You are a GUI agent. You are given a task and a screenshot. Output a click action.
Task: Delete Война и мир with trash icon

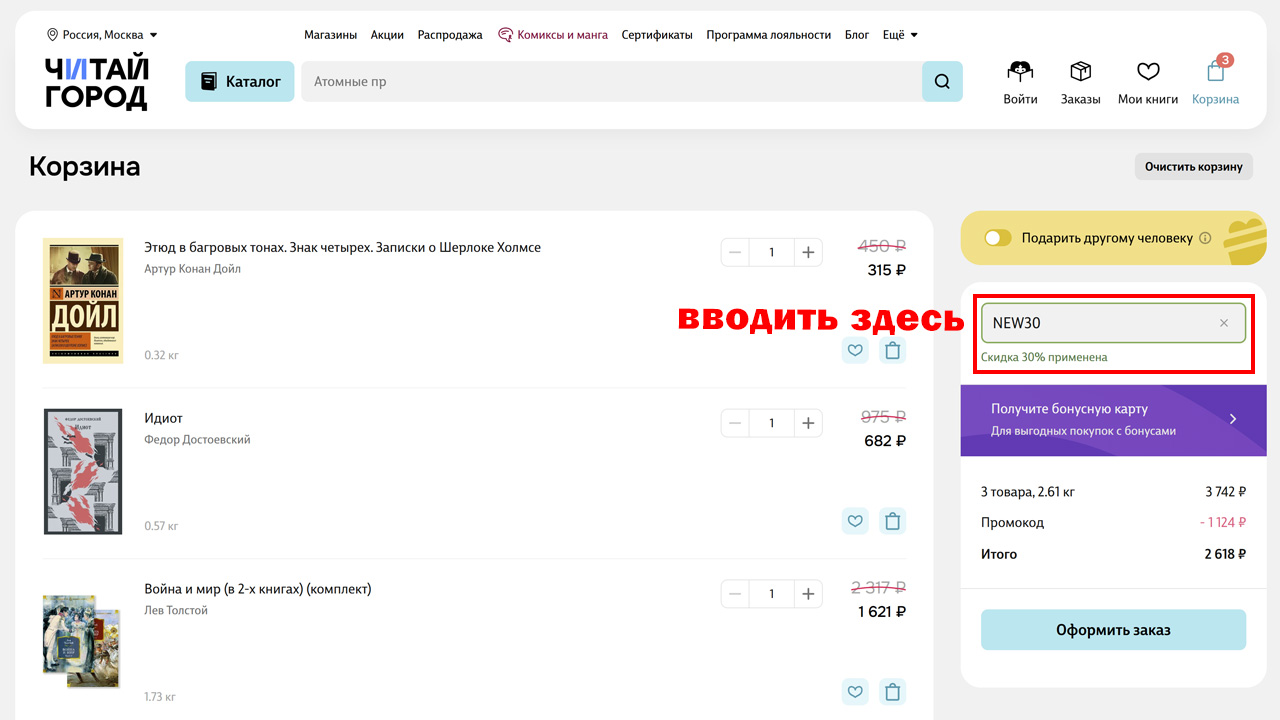(x=892, y=692)
